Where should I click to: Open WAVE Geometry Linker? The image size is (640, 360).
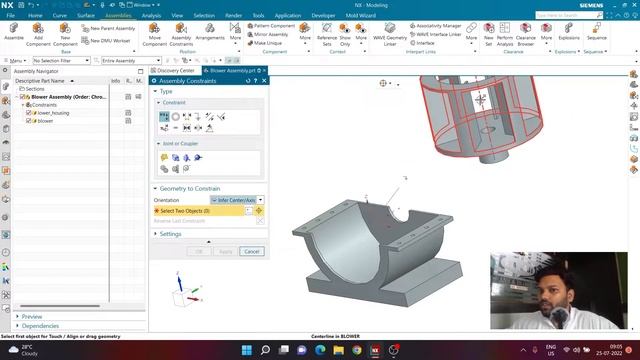(390, 34)
